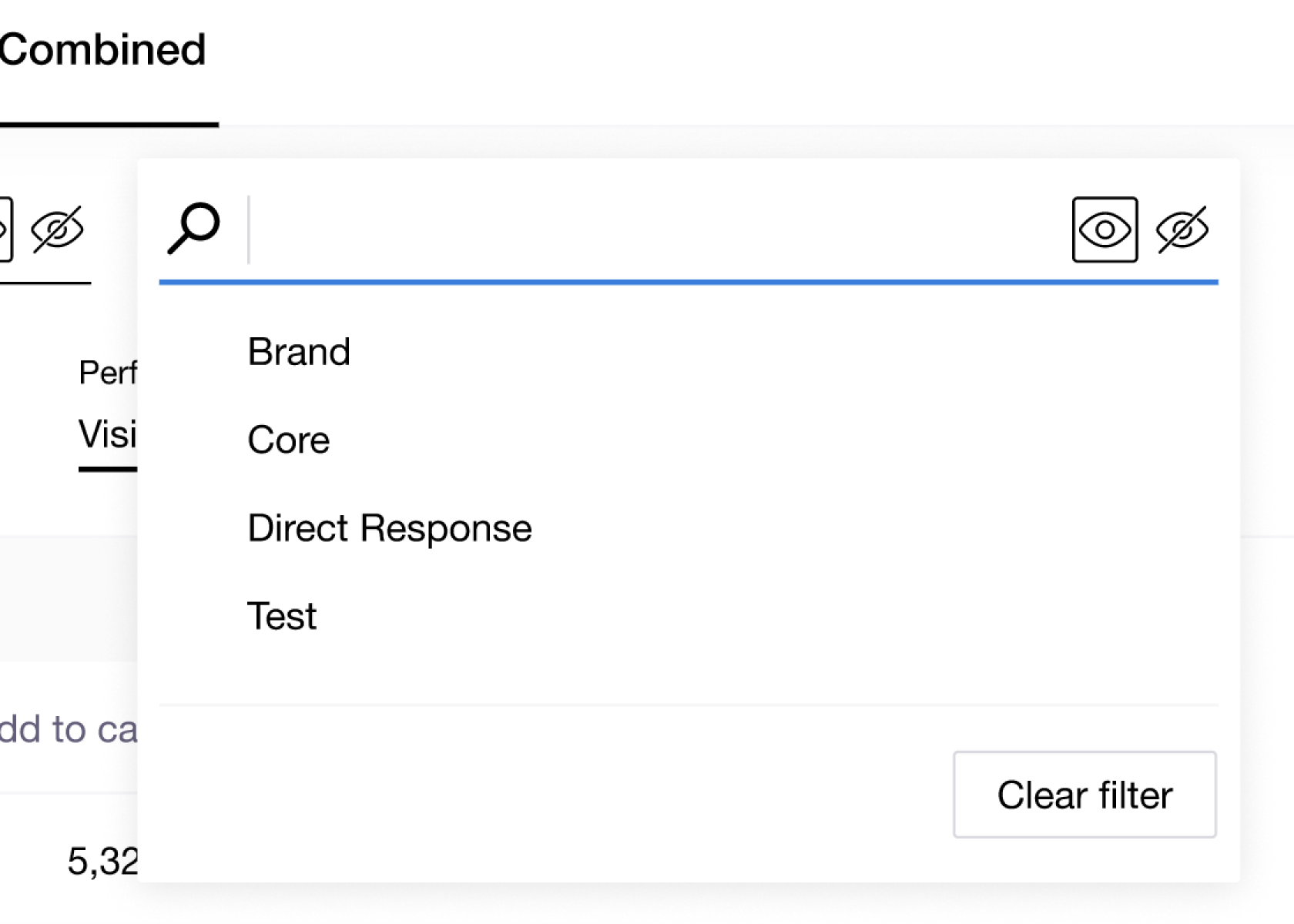The image size is (1294, 924).
Task: Click the cut-off 'dd to ca' link
Action: coord(68,729)
